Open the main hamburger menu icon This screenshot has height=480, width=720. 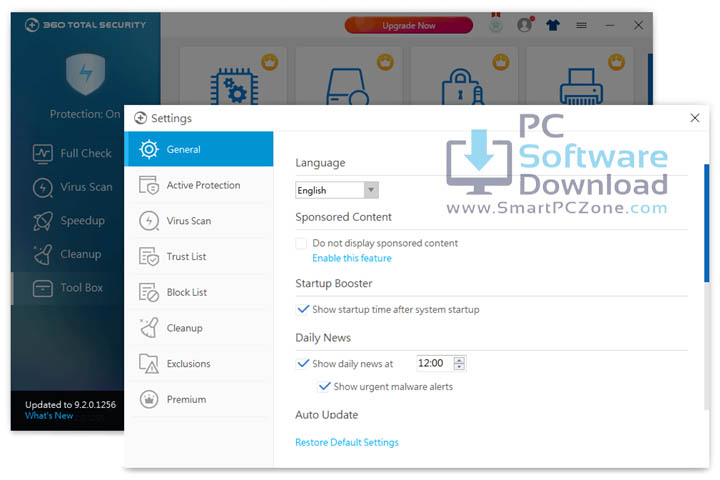581,25
